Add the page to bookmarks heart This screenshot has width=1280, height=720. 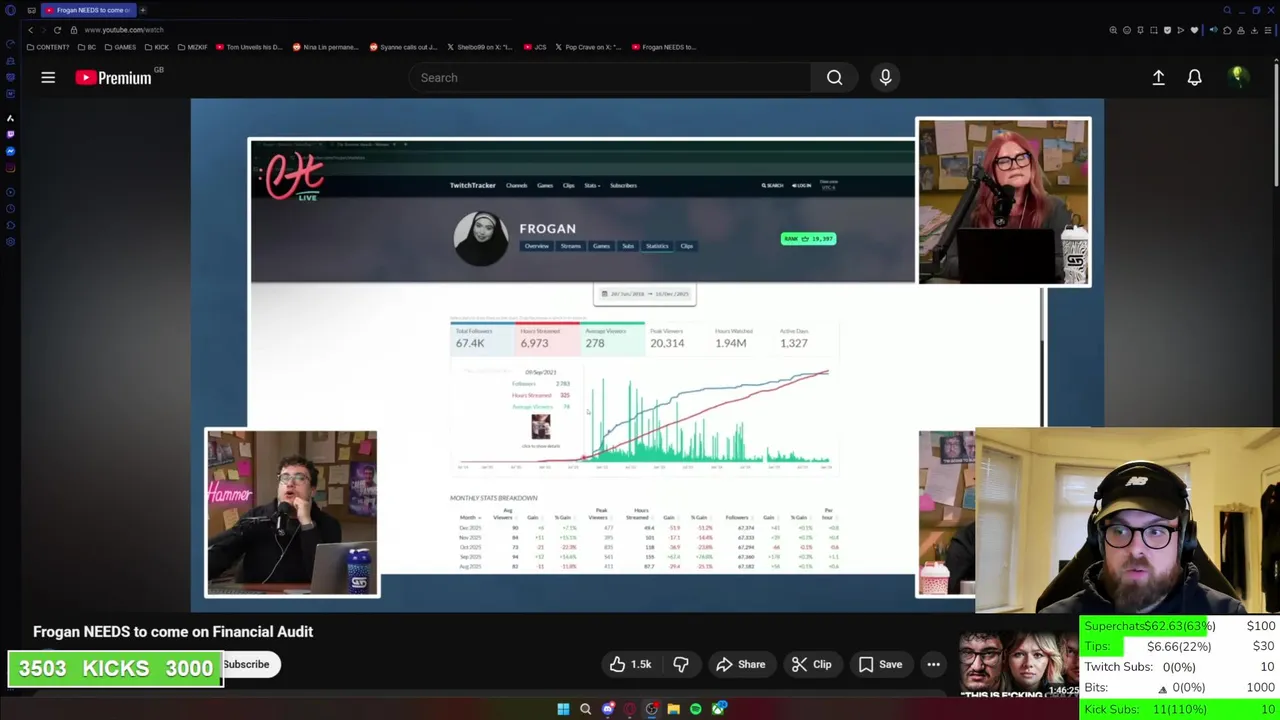[x=1194, y=30]
